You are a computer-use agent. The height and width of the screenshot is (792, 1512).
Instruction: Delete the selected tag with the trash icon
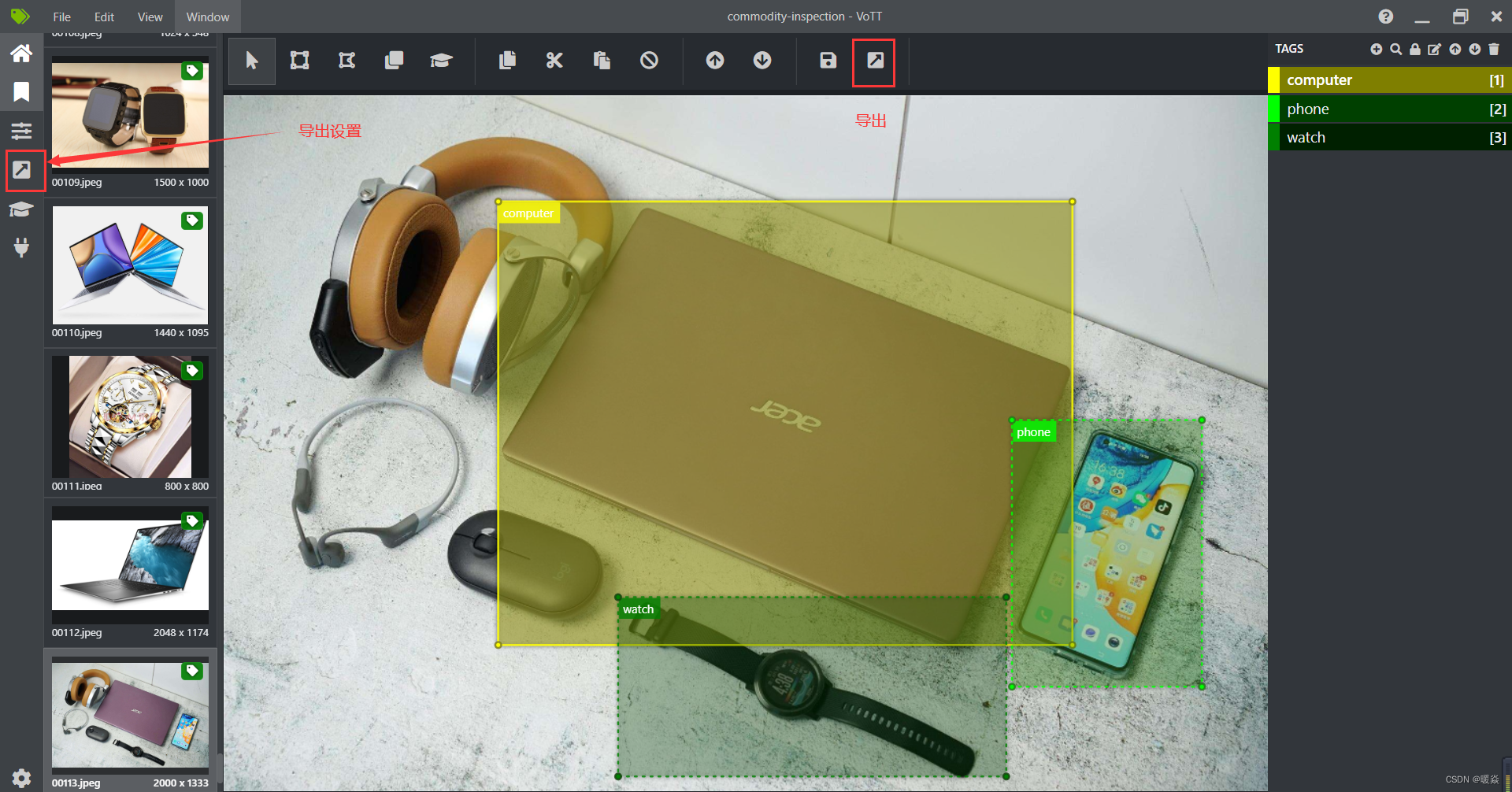pyautogui.click(x=1494, y=49)
